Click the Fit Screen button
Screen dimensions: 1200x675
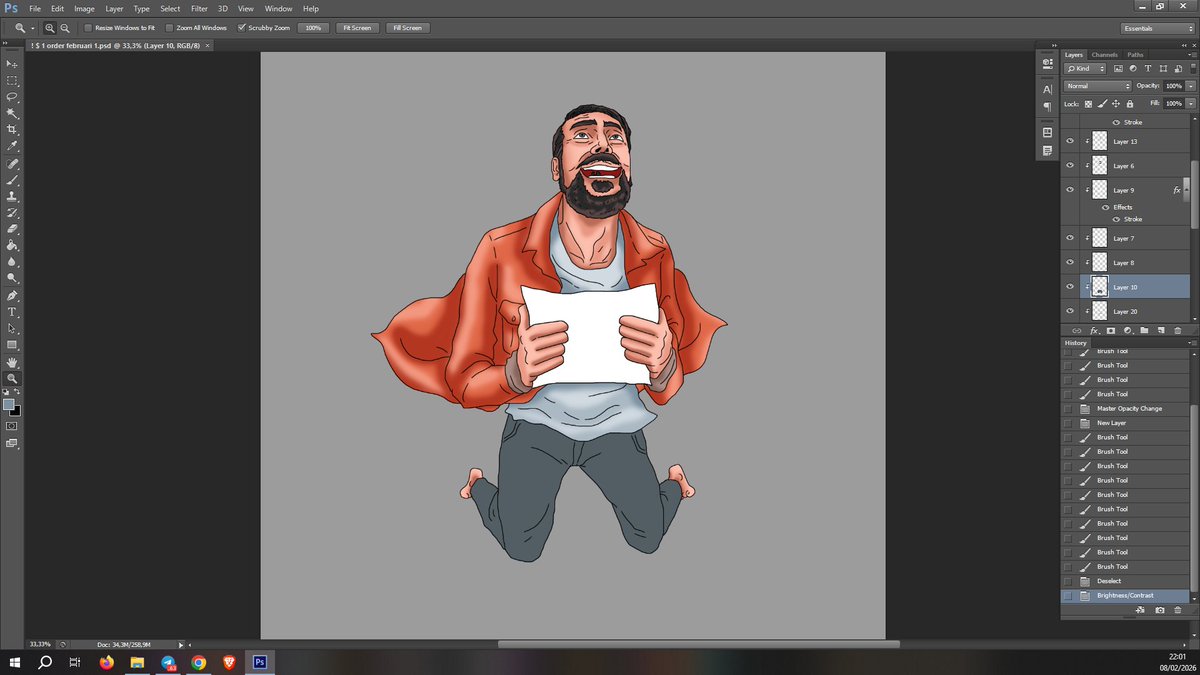point(357,28)
